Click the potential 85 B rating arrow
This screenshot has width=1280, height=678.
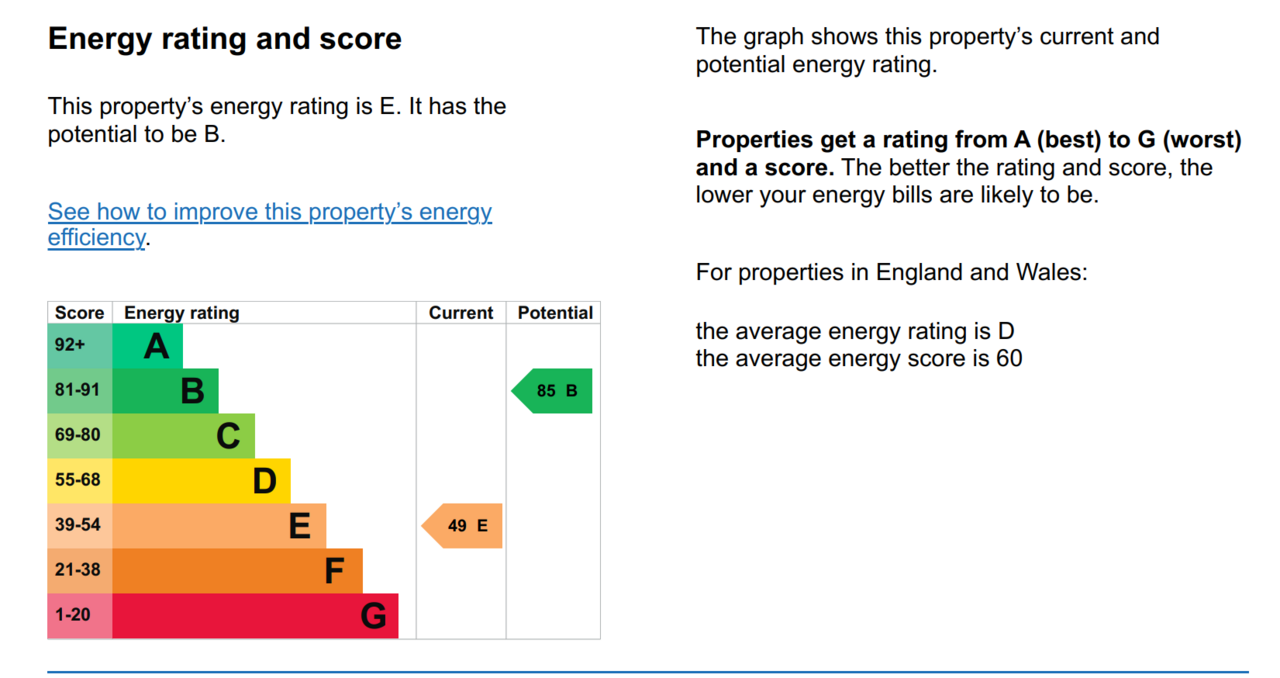click(552, 391)
